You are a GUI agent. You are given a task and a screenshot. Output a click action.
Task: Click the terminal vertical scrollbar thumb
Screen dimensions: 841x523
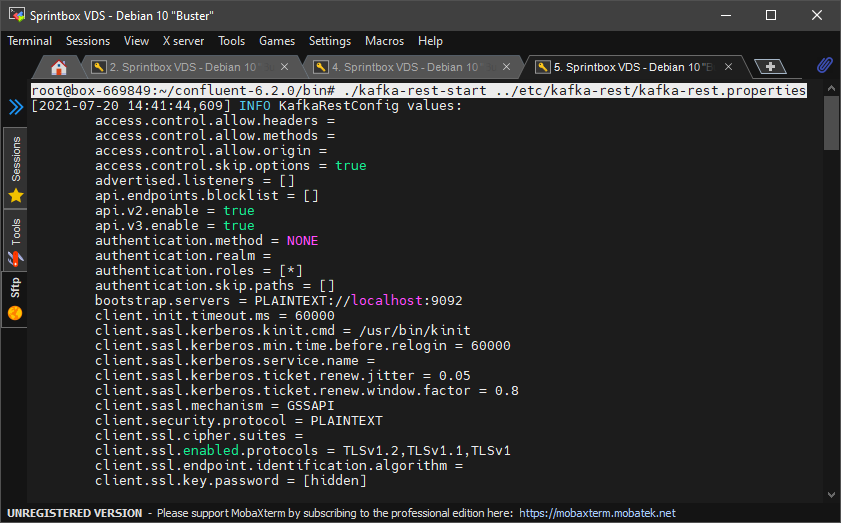click(831, 123)
